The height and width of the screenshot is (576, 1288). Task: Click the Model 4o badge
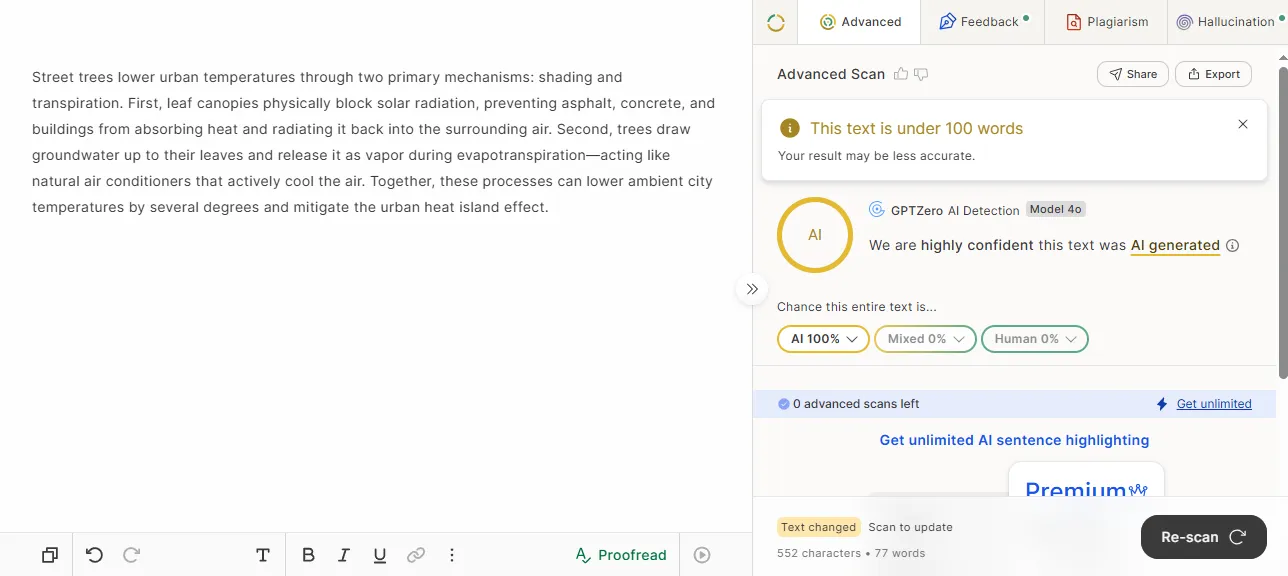(1056, 210)
